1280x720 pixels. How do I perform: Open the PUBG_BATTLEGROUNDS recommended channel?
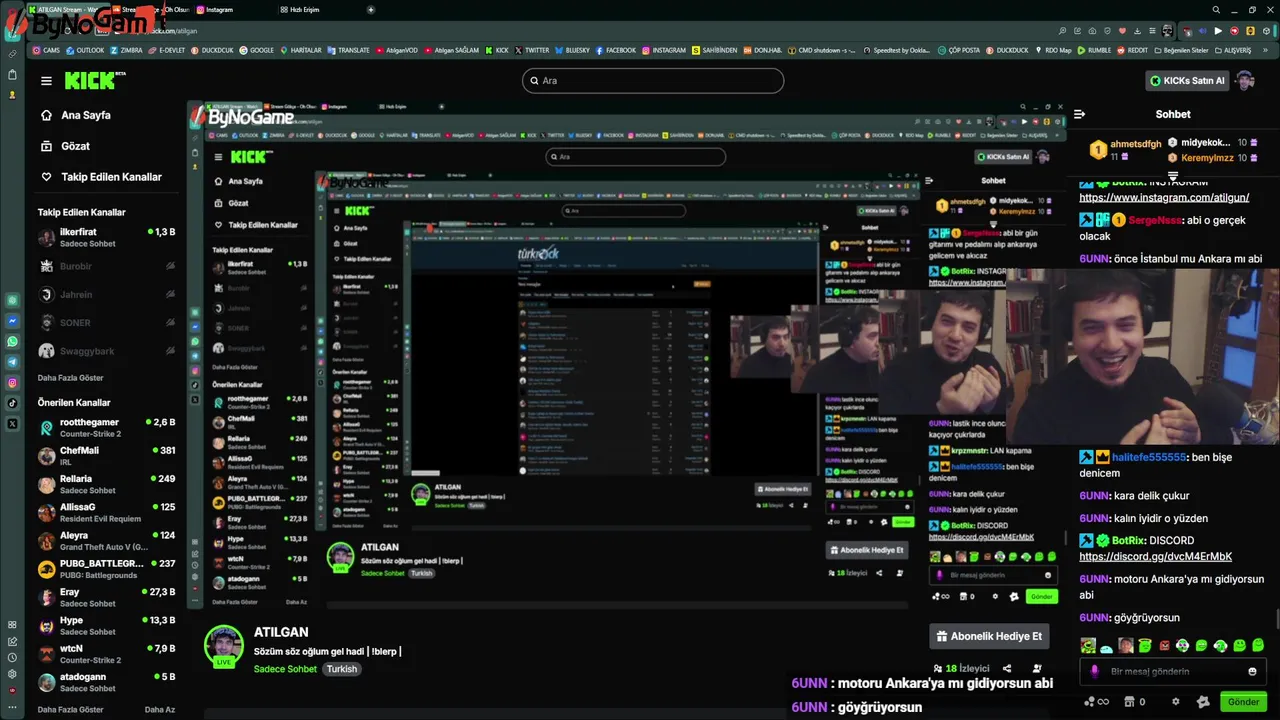106,569
